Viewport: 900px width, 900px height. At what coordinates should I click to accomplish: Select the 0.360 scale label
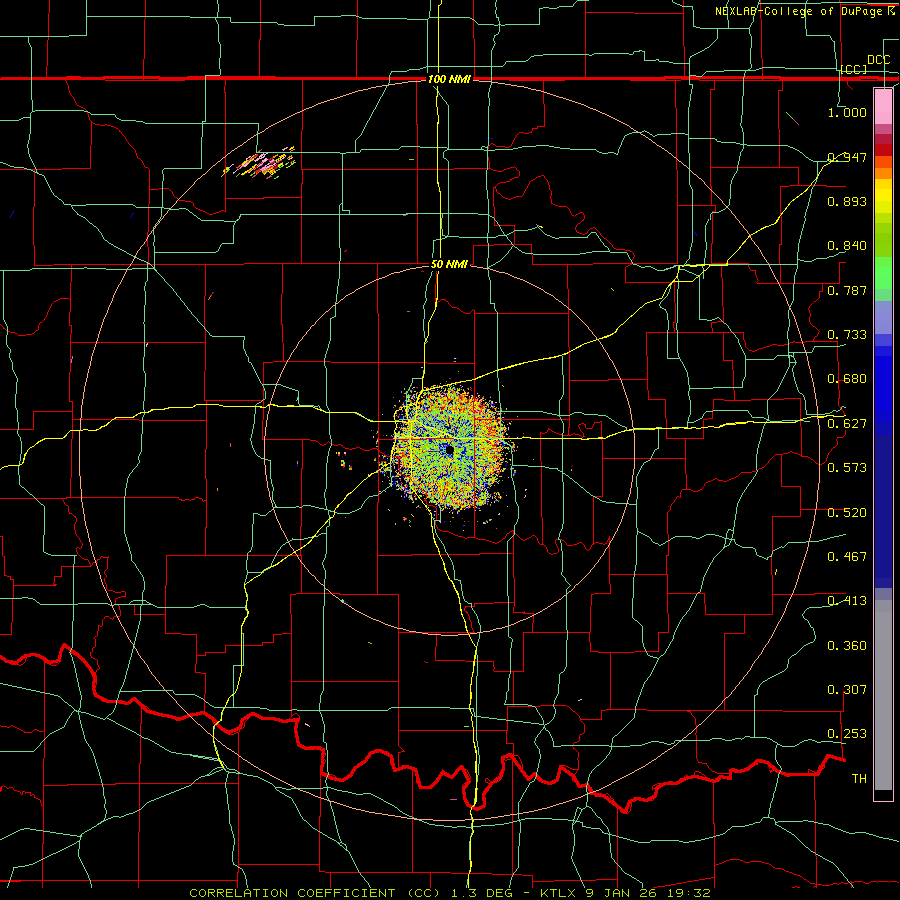(847, 646)
